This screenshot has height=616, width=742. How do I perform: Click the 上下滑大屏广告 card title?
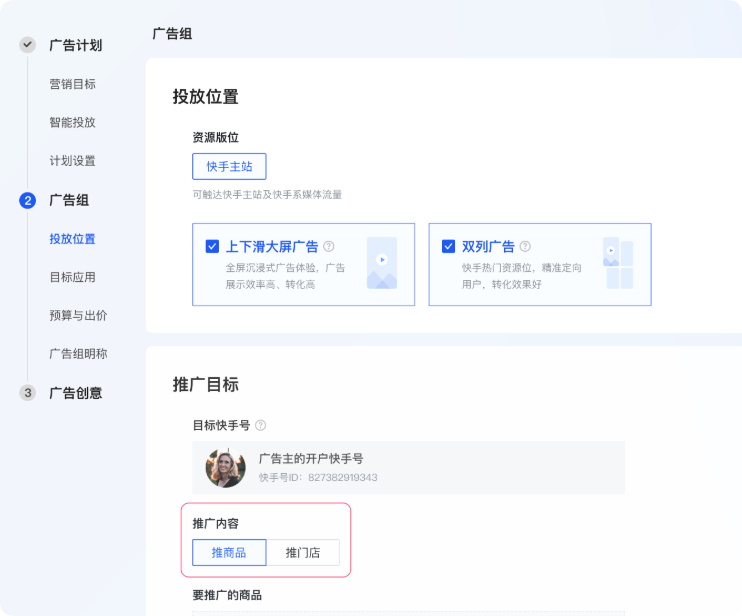click(x=272, y=246)
